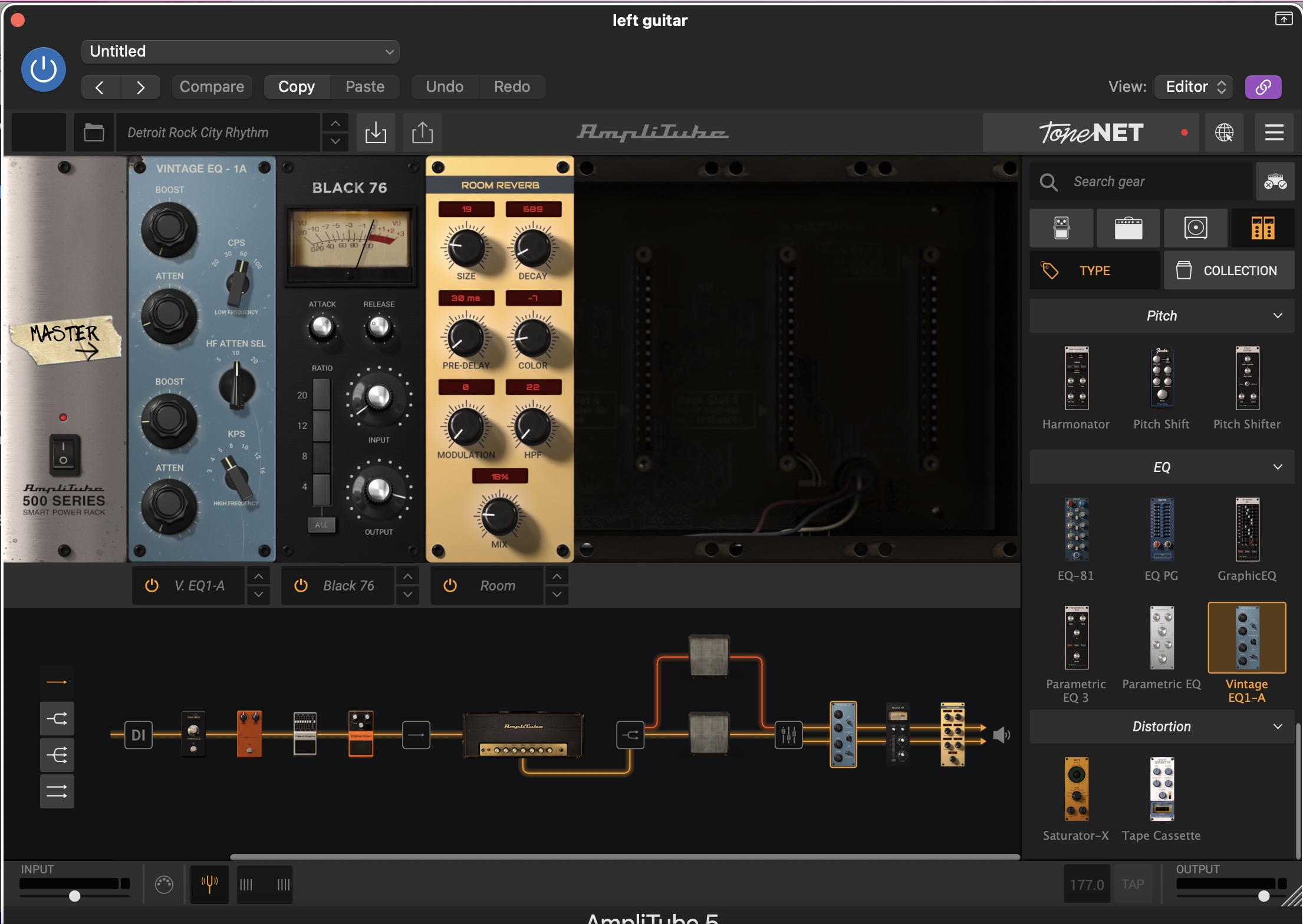Click the save preset download icon
The image size is (1303, 924).
(x=376, y=132)
